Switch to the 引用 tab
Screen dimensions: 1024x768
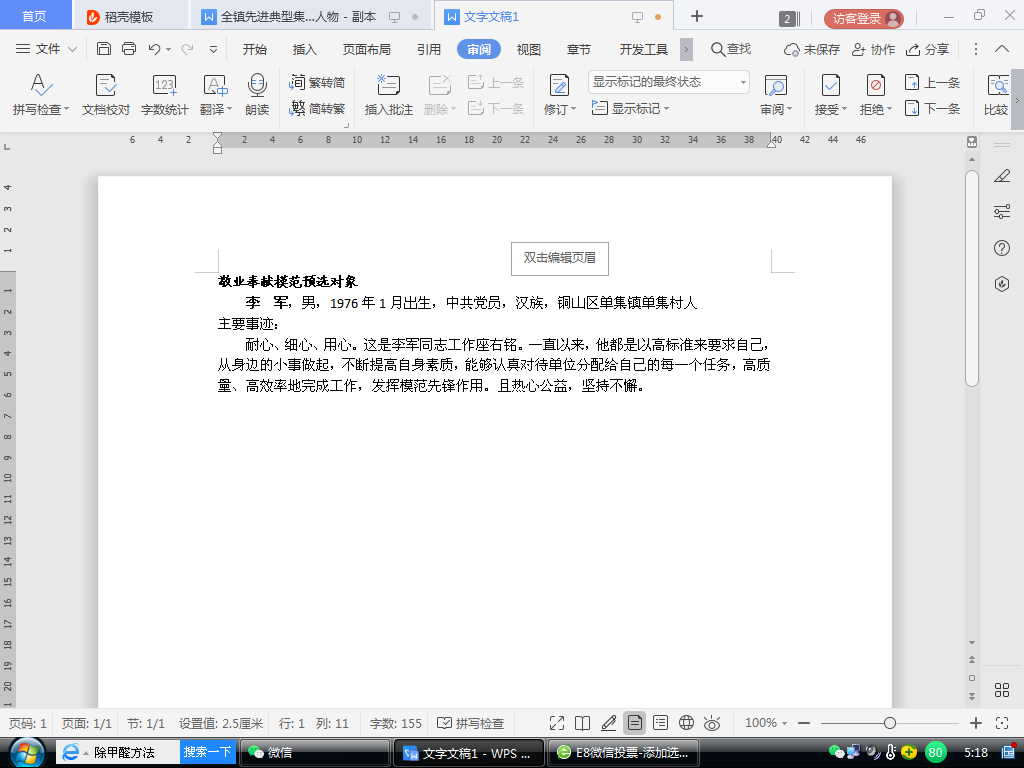pyautogui.click(x=428, y=49)
